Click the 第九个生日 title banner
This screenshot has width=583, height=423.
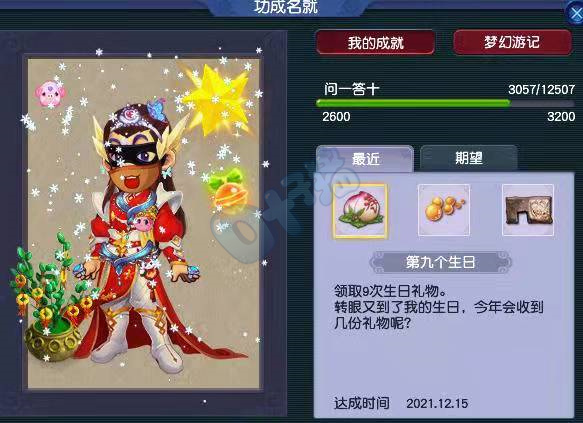440,262
